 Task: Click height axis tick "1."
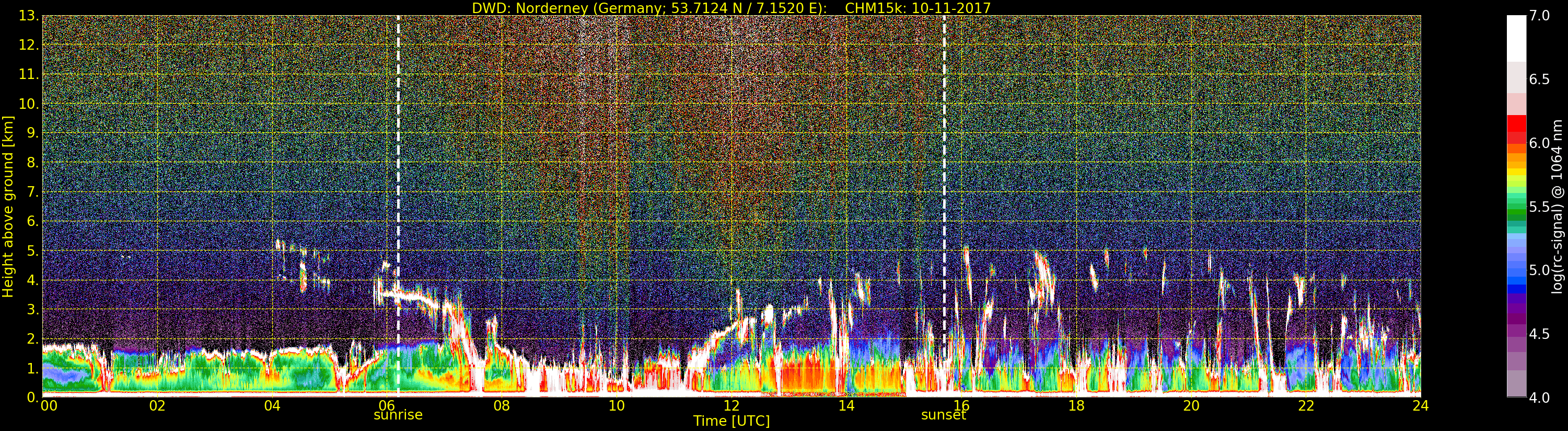32,368
